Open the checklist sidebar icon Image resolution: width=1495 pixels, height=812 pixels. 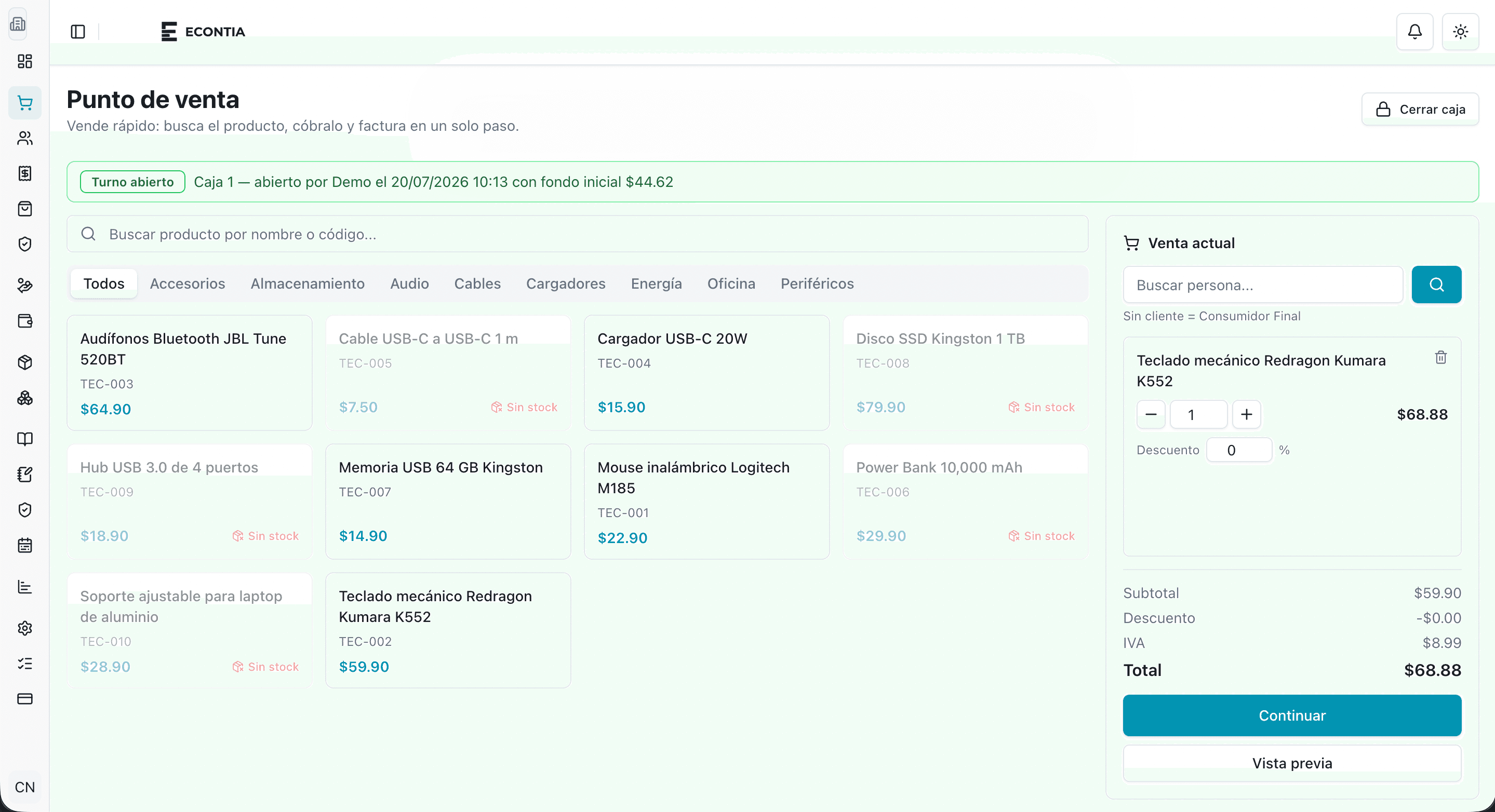25,664
